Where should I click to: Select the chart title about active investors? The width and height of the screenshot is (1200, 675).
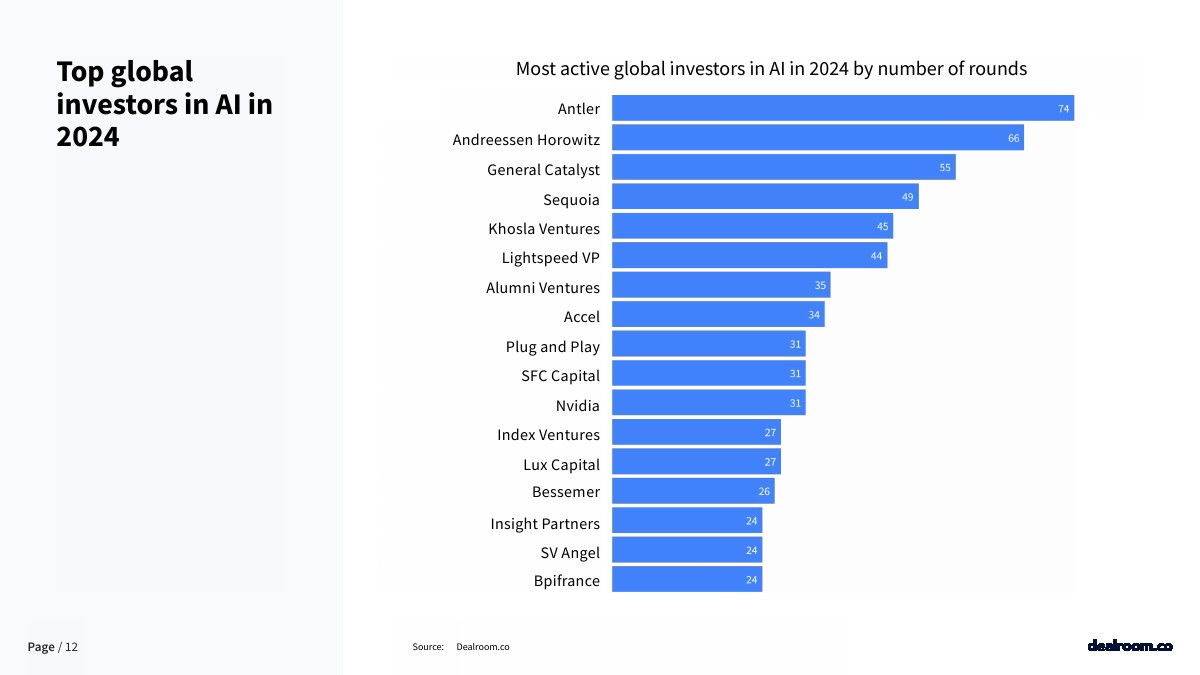pyautogui.click(x=771, y=69)
